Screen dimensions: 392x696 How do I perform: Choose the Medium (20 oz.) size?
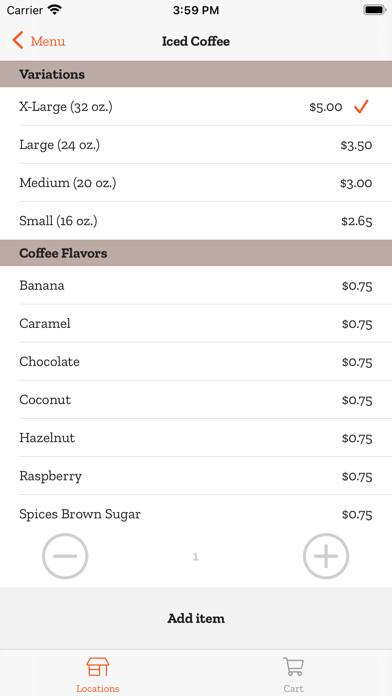click(196, 183)
